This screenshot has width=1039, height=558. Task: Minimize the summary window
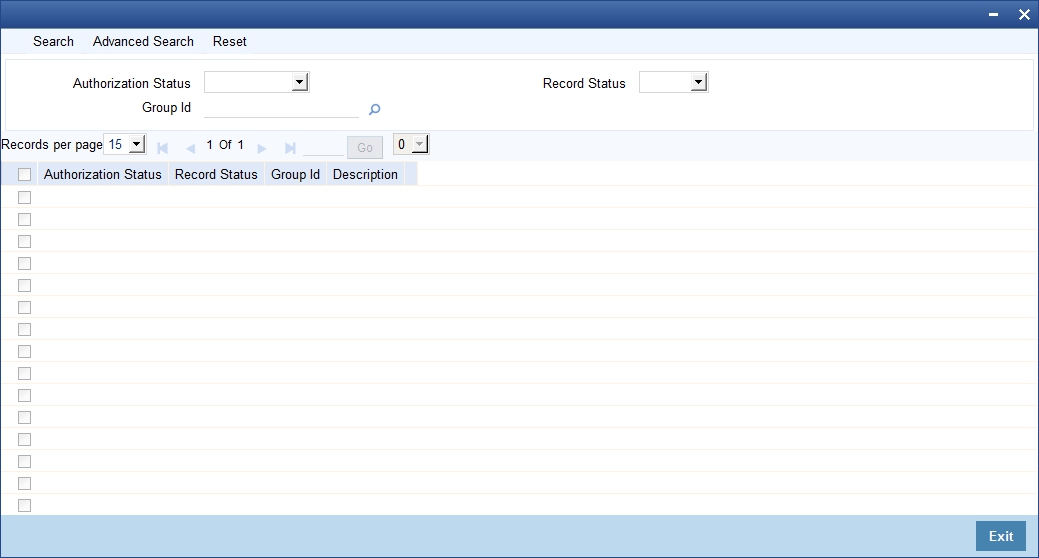(x=993, y=15)
